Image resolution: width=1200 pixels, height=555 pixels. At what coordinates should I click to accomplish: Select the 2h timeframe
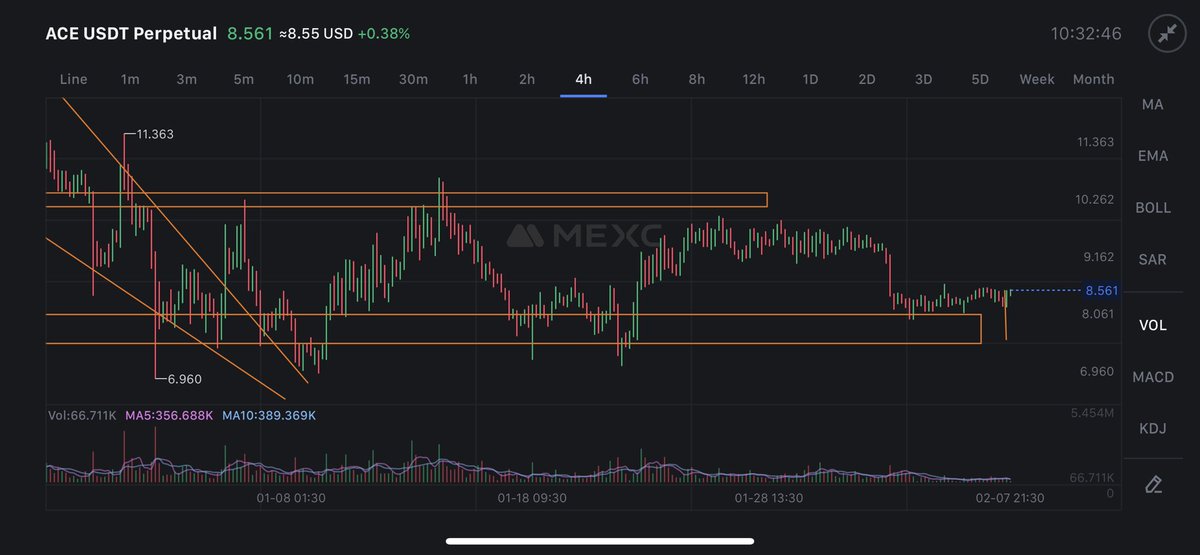tap(527, 79)
